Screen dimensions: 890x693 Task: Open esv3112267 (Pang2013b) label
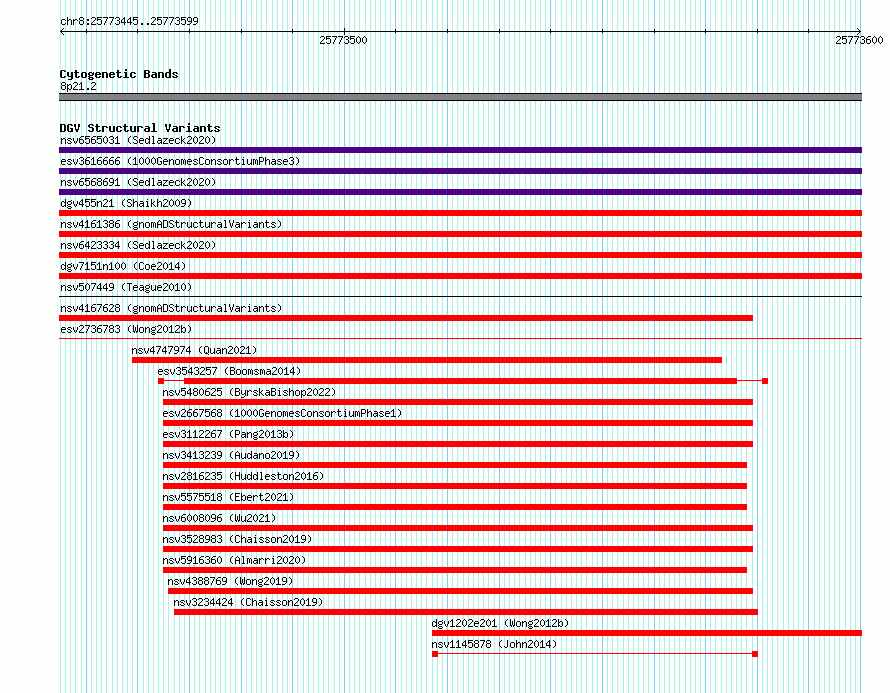pos(228,434)
